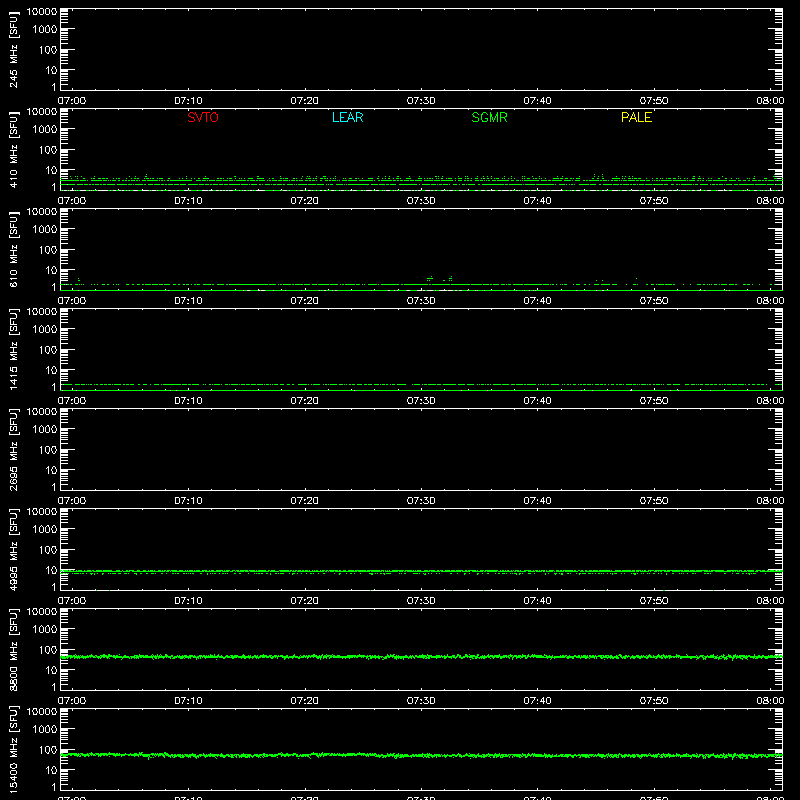Click the 1000 tick label on 2695 MHz panel
This screenshot has width=800, height=800.
coord(45,430)
